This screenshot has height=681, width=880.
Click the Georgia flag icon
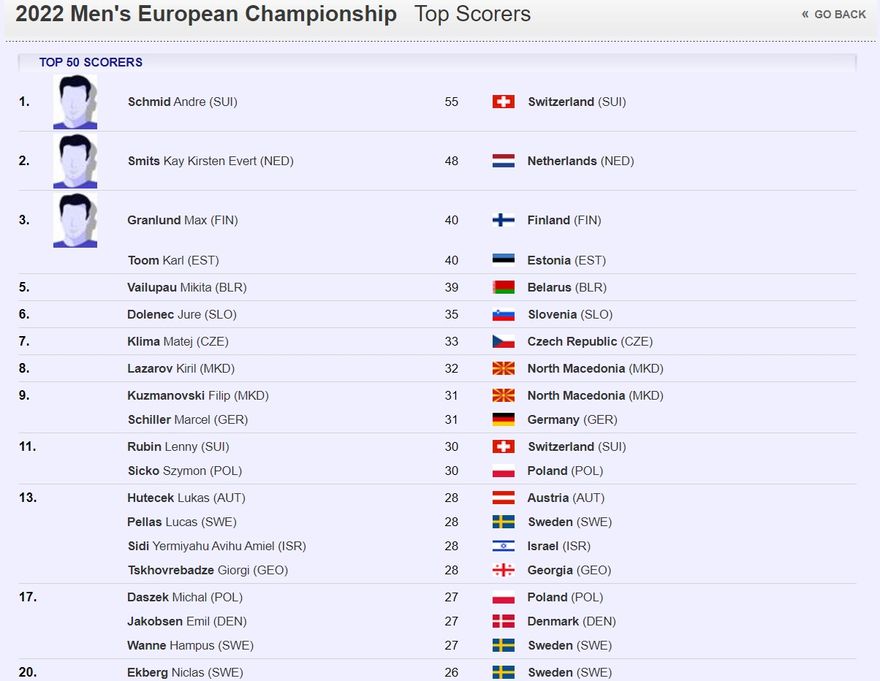coord(503,570)
